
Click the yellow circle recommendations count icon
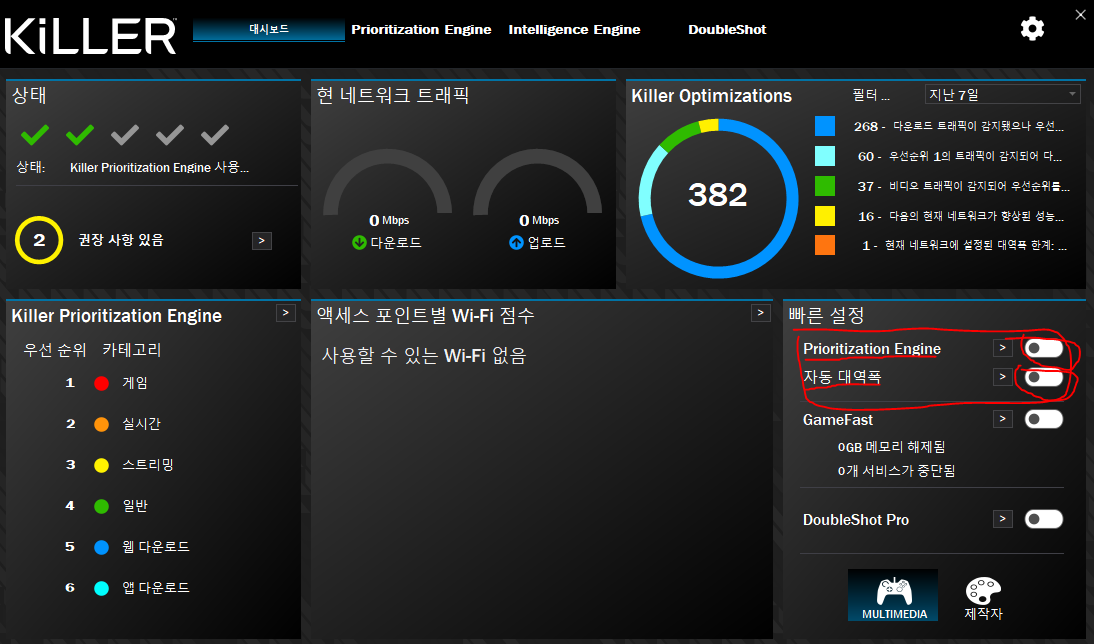pyautogui.click(x=40, y=241)
